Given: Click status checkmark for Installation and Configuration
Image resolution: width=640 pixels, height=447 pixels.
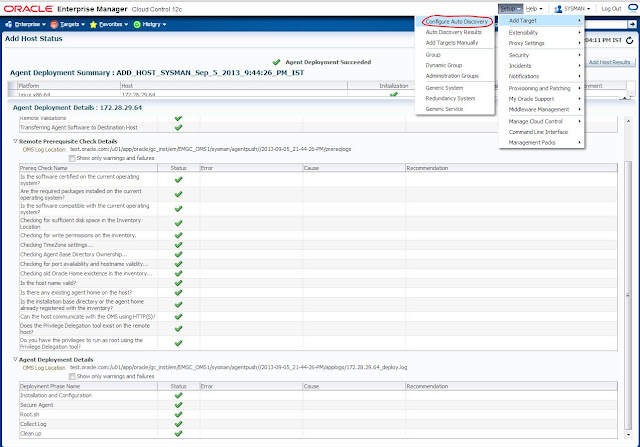Looking at the screenshot, I should pos(178,395).
